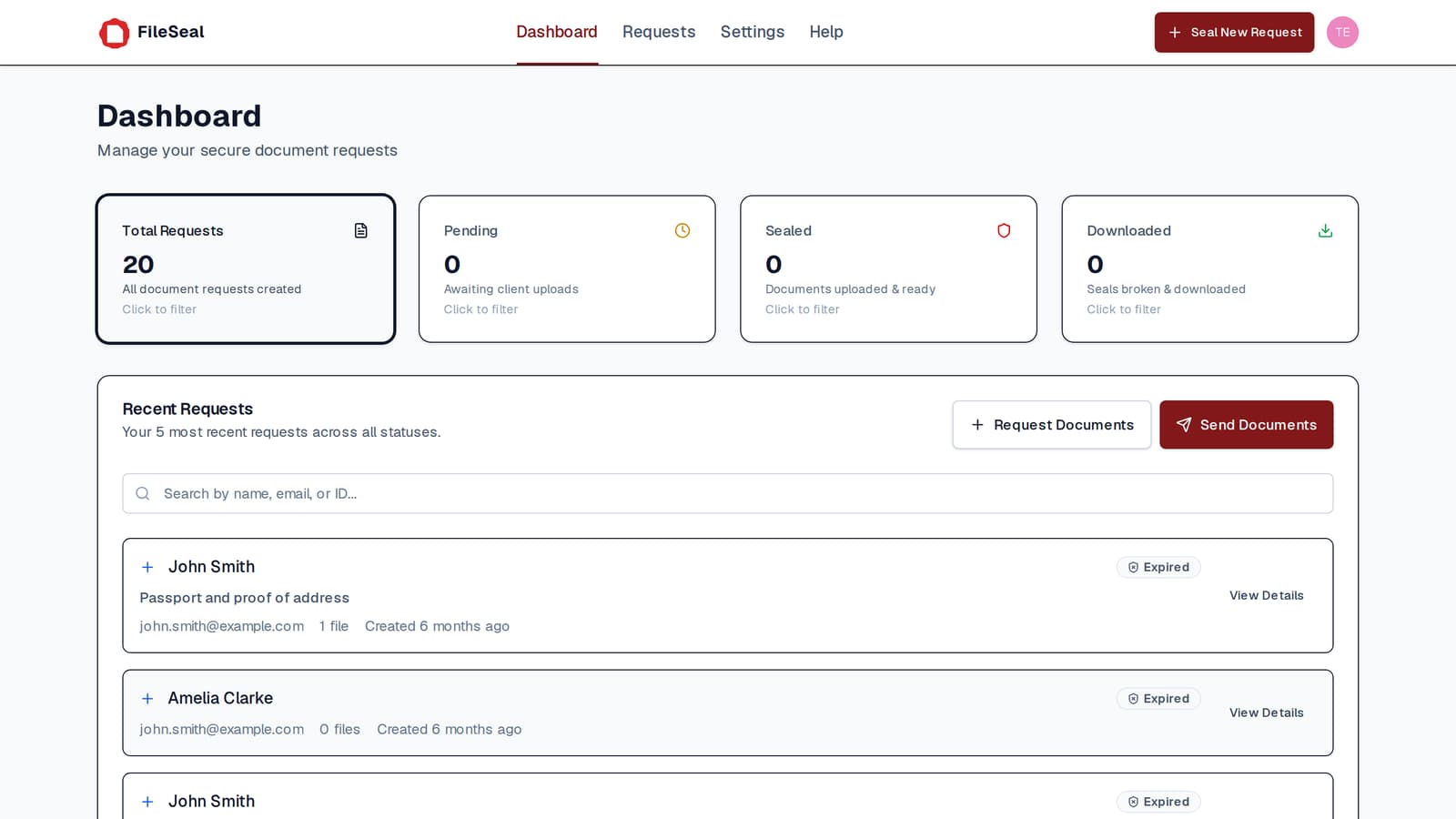
Task: Open the Requests tab
Action: coord(659,32)
